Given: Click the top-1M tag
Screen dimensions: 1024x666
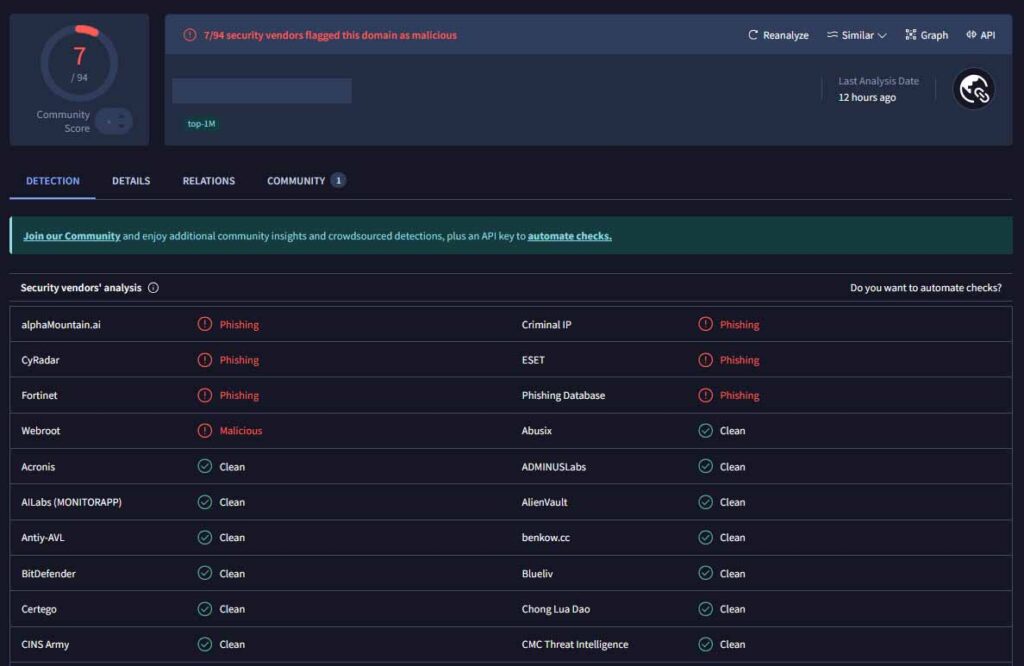Looking at the screenshot, I should (x=201, y=124).
